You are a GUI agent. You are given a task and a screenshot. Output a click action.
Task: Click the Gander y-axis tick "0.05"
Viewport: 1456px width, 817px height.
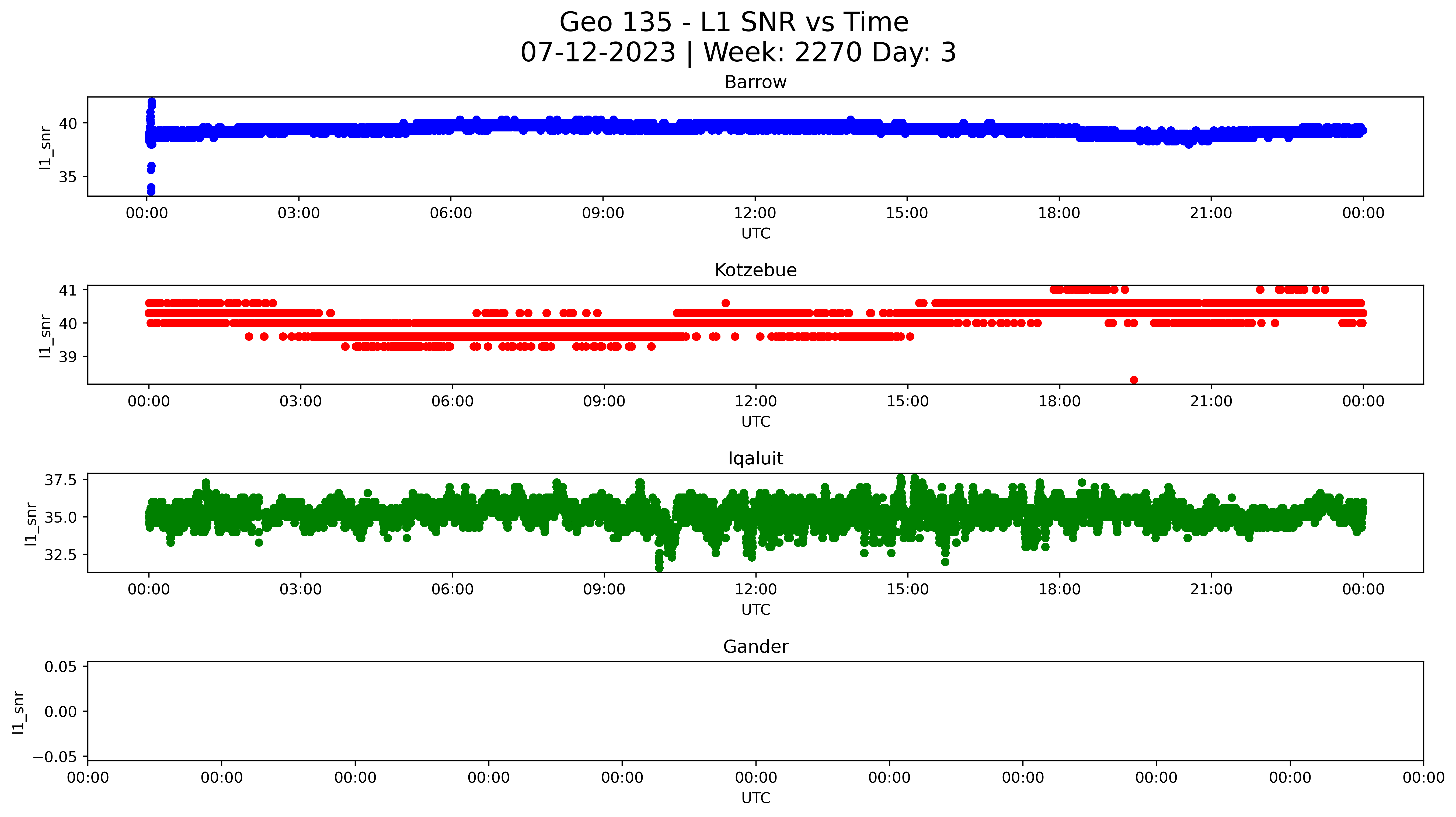coord(61,667)
